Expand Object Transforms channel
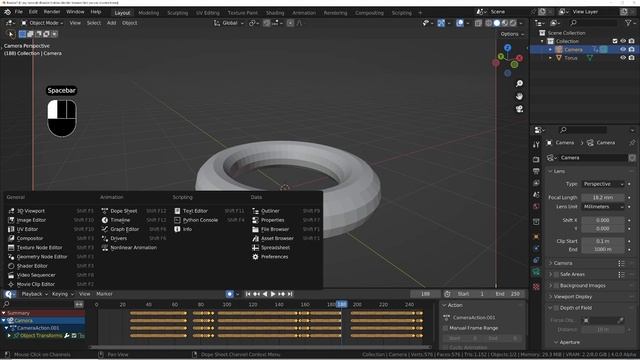 9,336
